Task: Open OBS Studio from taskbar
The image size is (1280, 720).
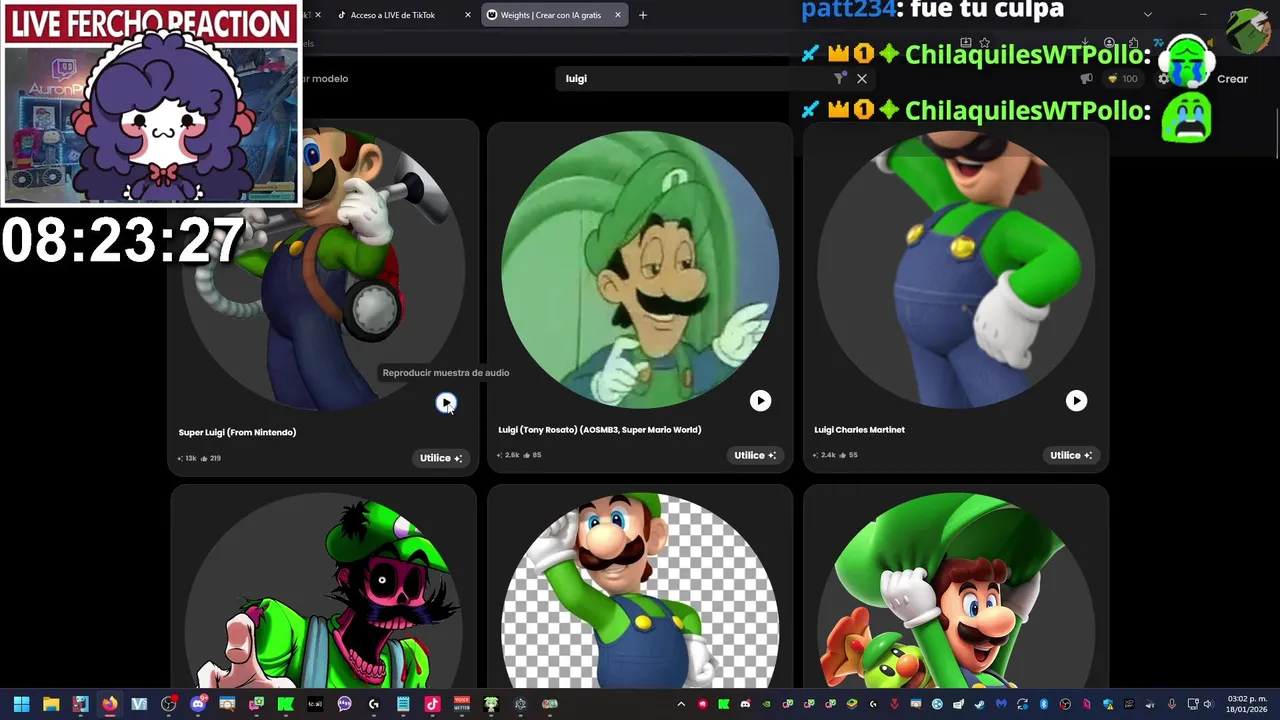Action: [x=168, y=704]
